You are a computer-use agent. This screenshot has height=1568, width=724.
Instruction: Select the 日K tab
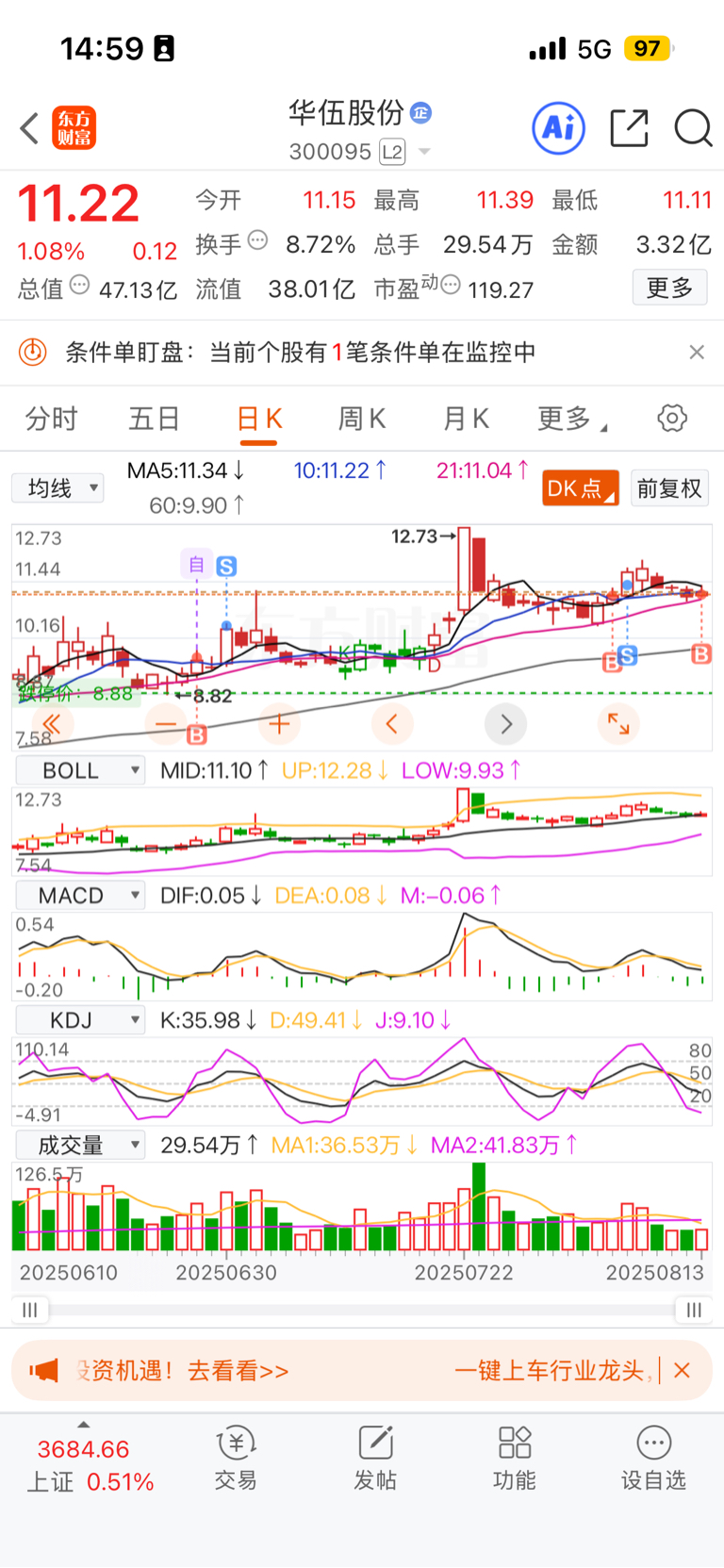[259, 419]
